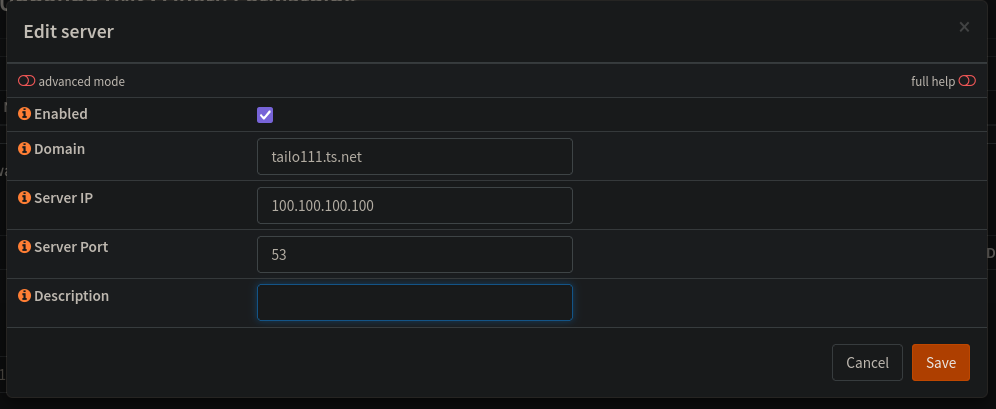This screenshot has height=409, width=996.
Task: Select the Server Port field showing 53
Action: (414, 254)
